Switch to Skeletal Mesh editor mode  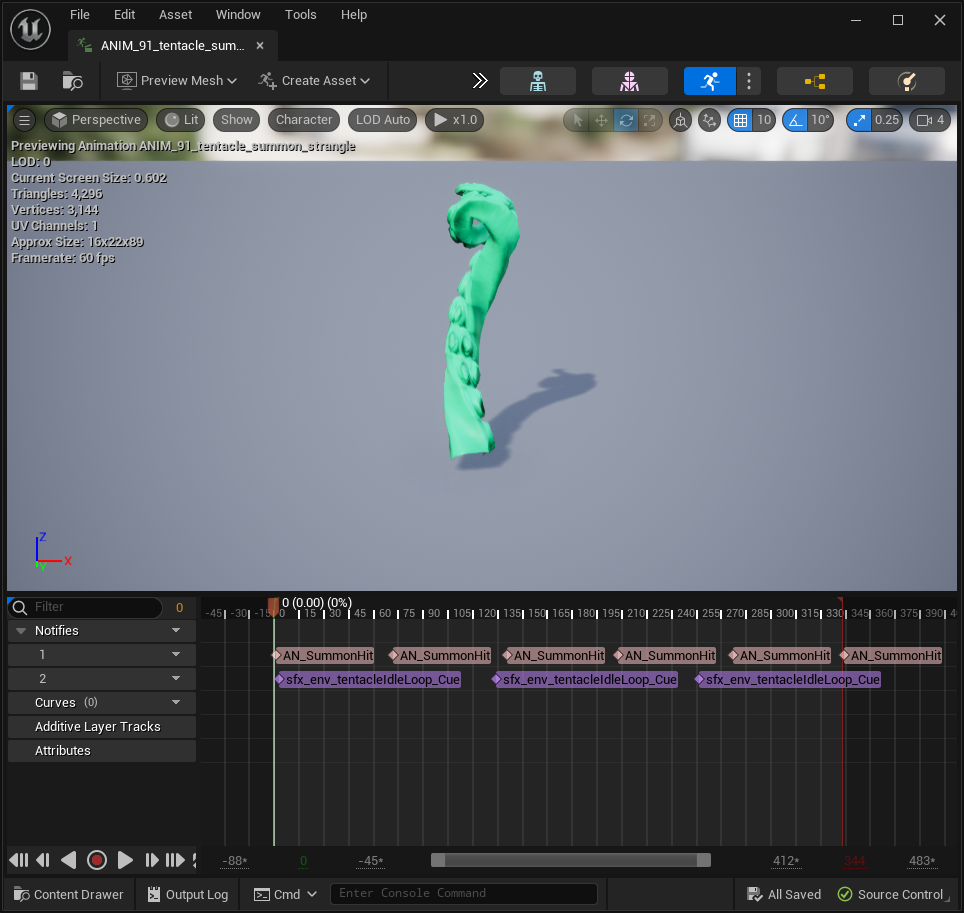630,81
